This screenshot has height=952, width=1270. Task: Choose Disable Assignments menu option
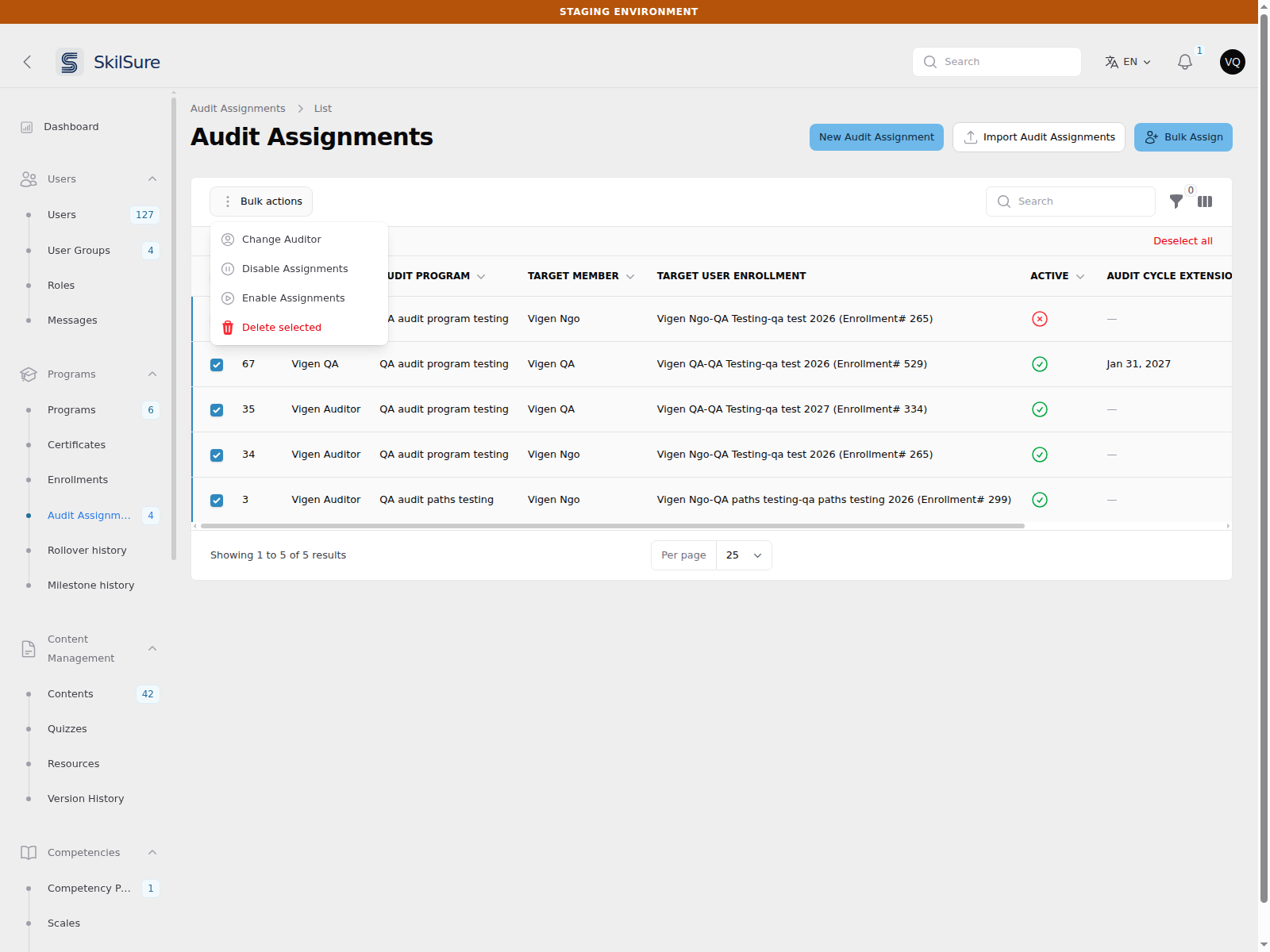coord(299,269)
